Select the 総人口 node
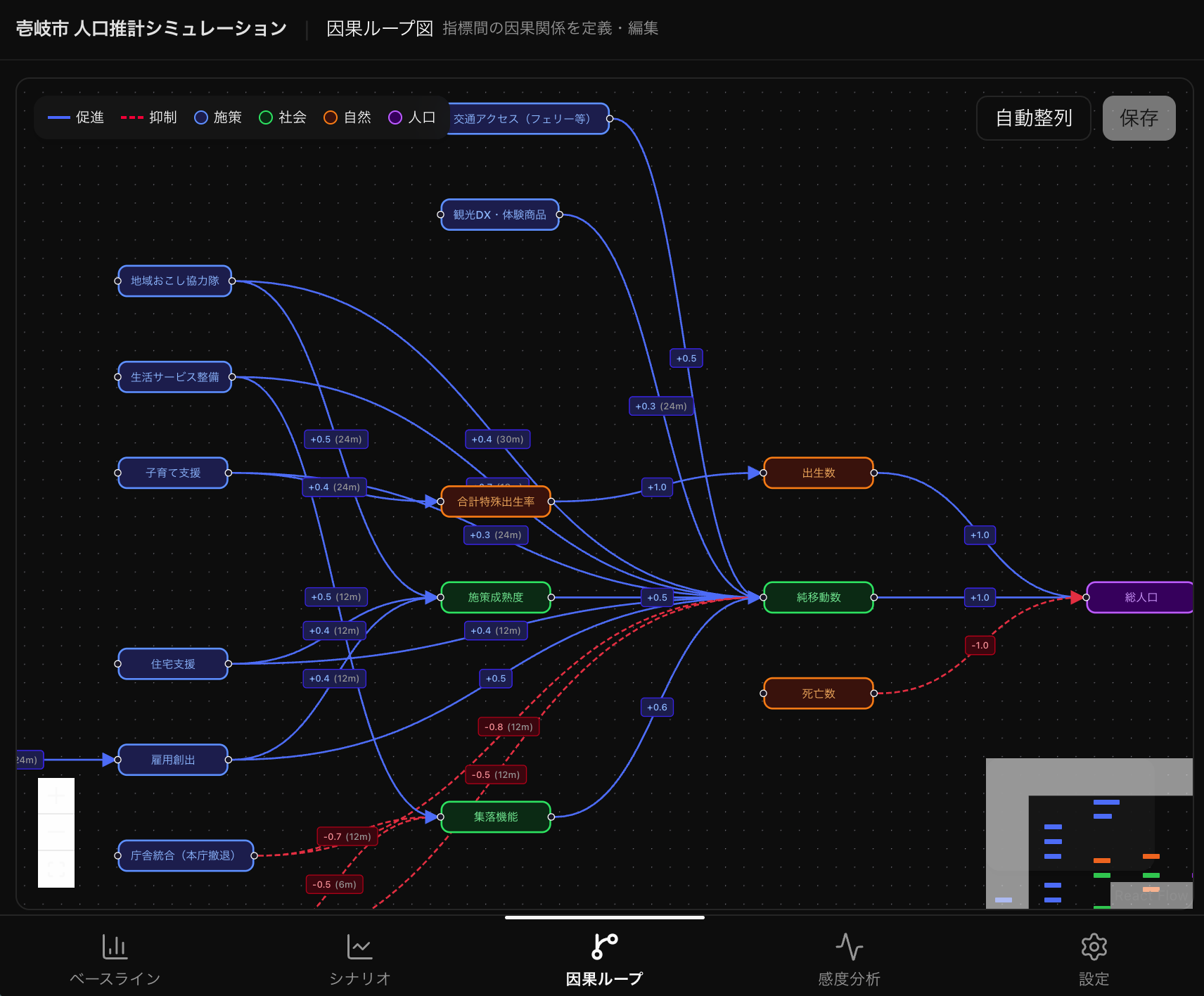 [x=1140, y=597]
